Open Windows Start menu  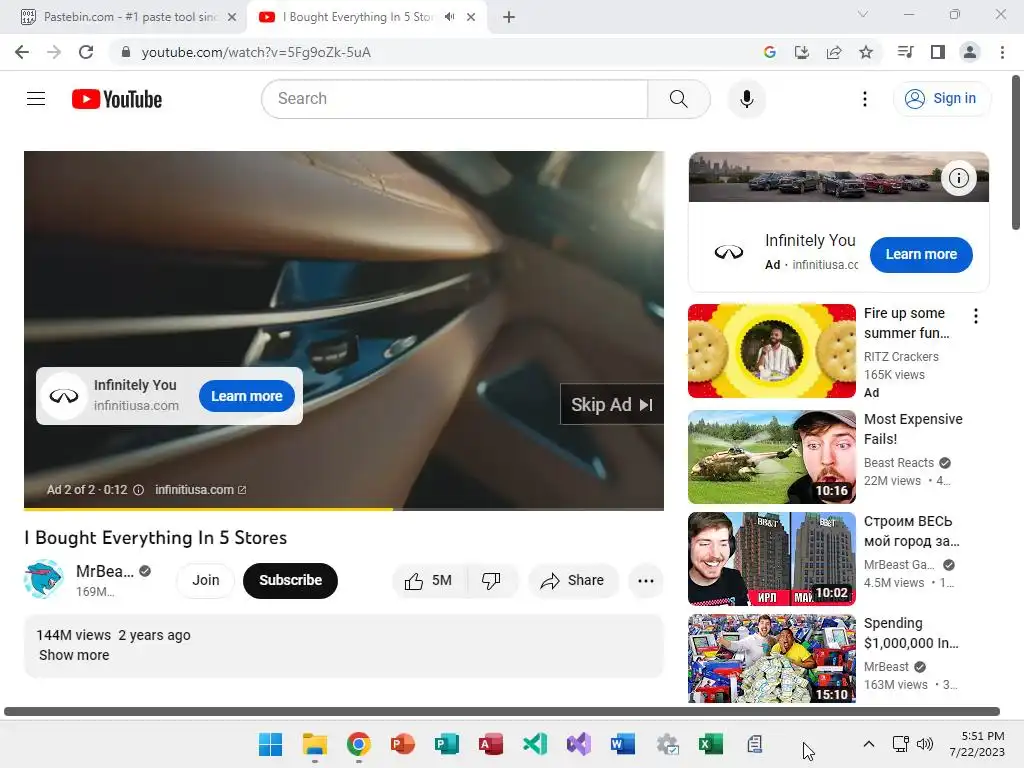270,744
